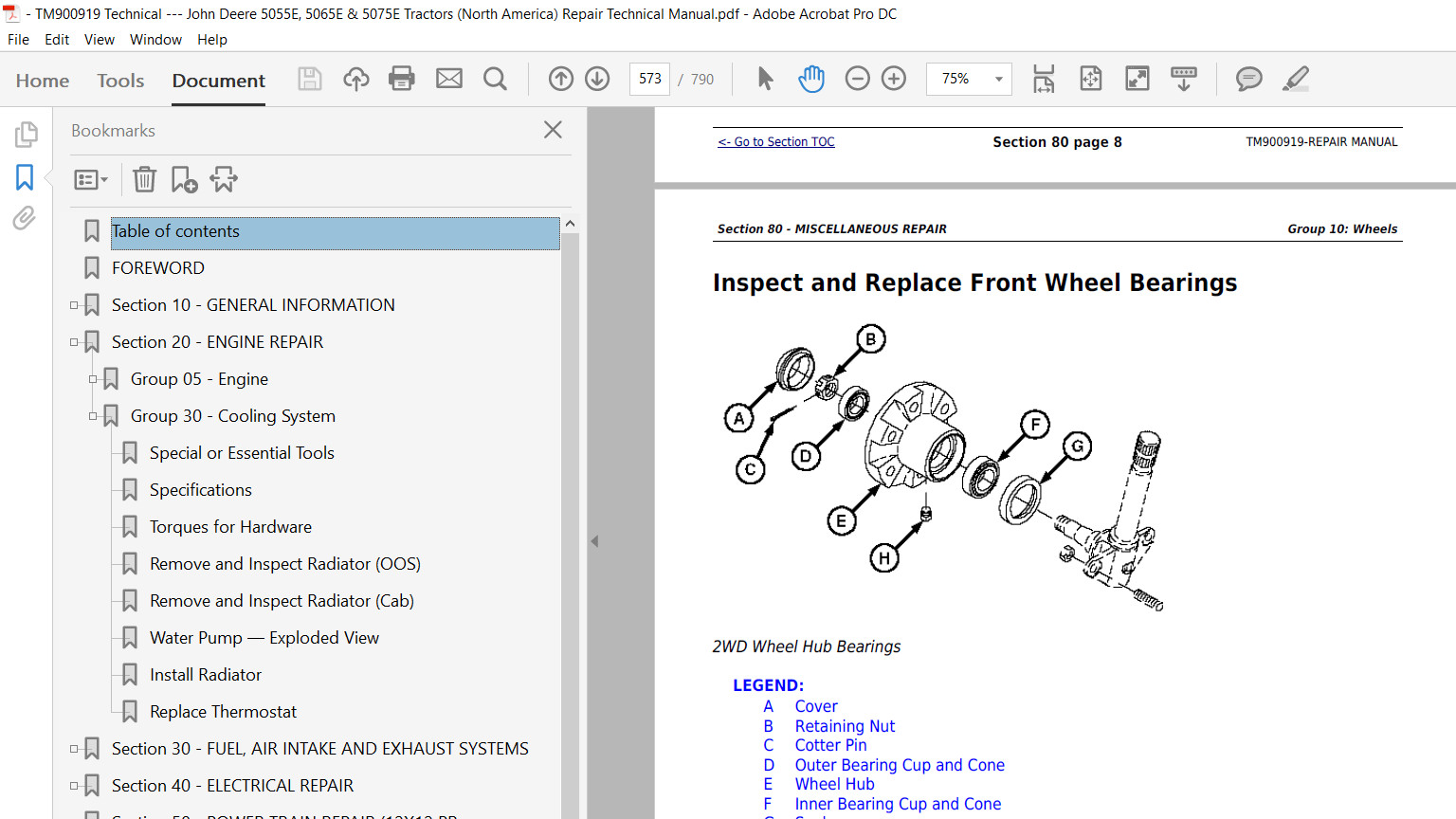Click the fit width scrolling icon
Image resolution: width=1456 pixels, height=819 pixels.
(1044, 79)
